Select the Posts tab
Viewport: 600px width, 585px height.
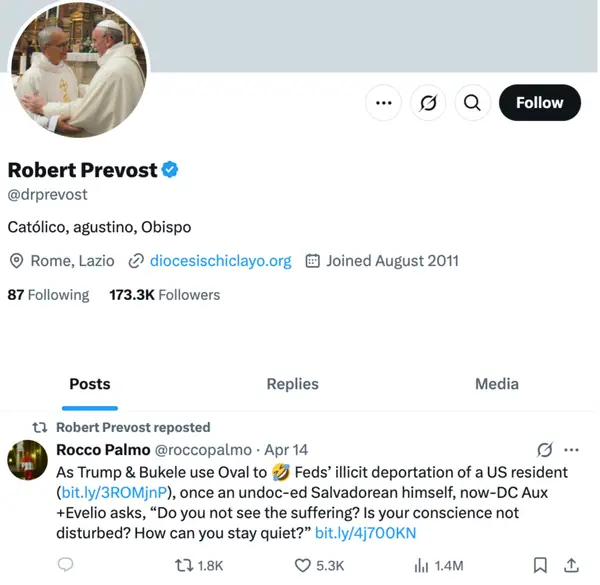90,385
